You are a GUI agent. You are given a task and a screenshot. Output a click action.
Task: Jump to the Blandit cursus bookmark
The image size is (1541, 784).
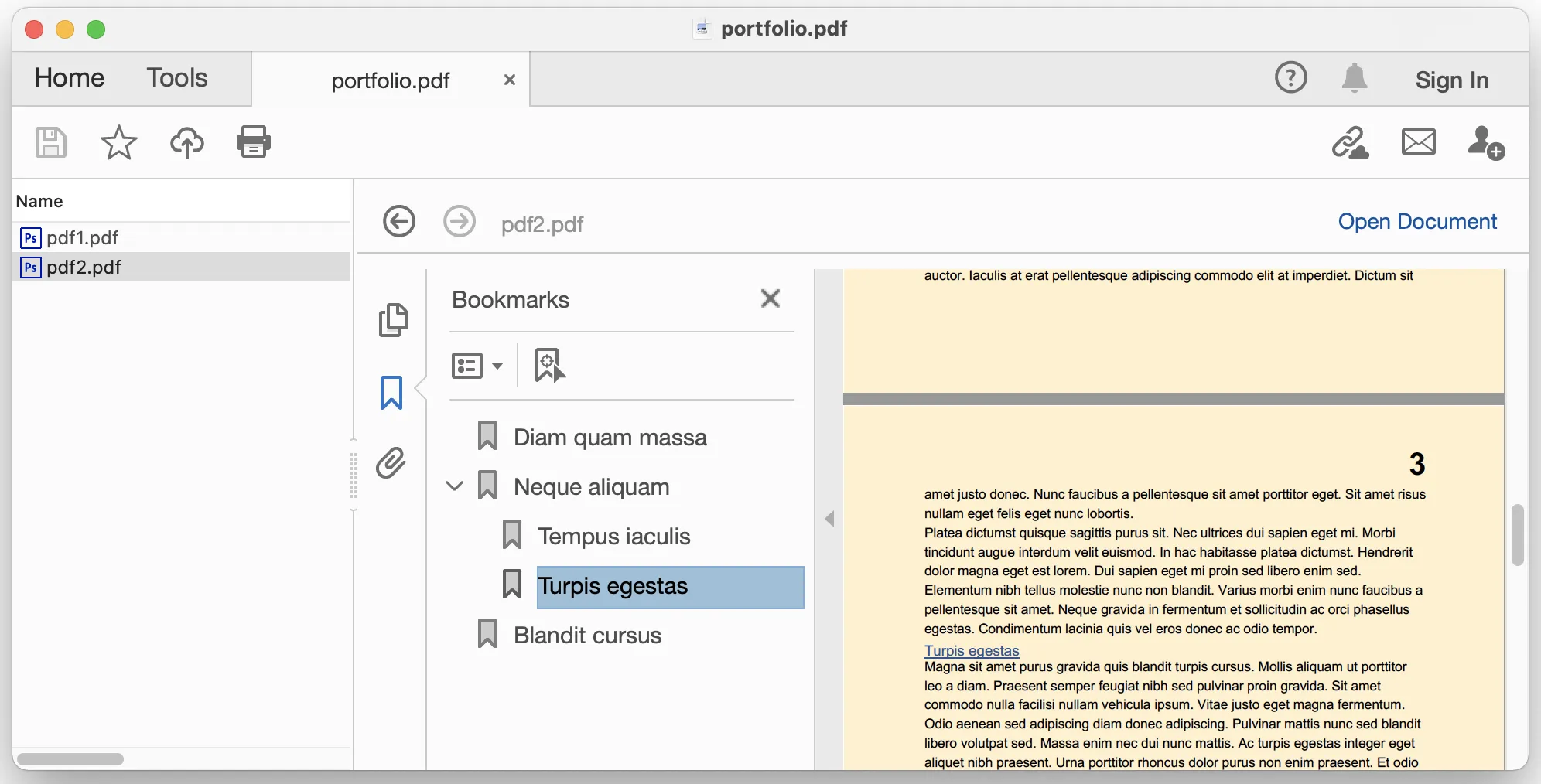(587, 636)
